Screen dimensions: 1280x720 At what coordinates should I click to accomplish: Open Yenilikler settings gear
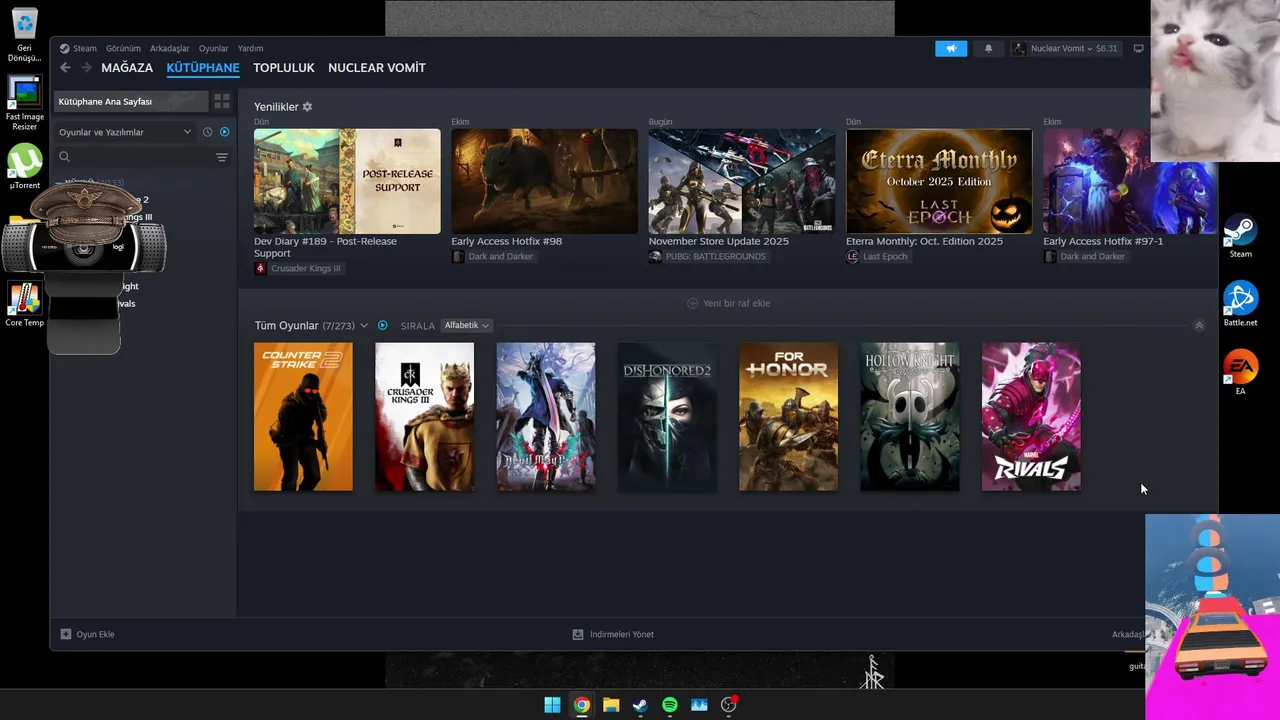tap(307, 107)
